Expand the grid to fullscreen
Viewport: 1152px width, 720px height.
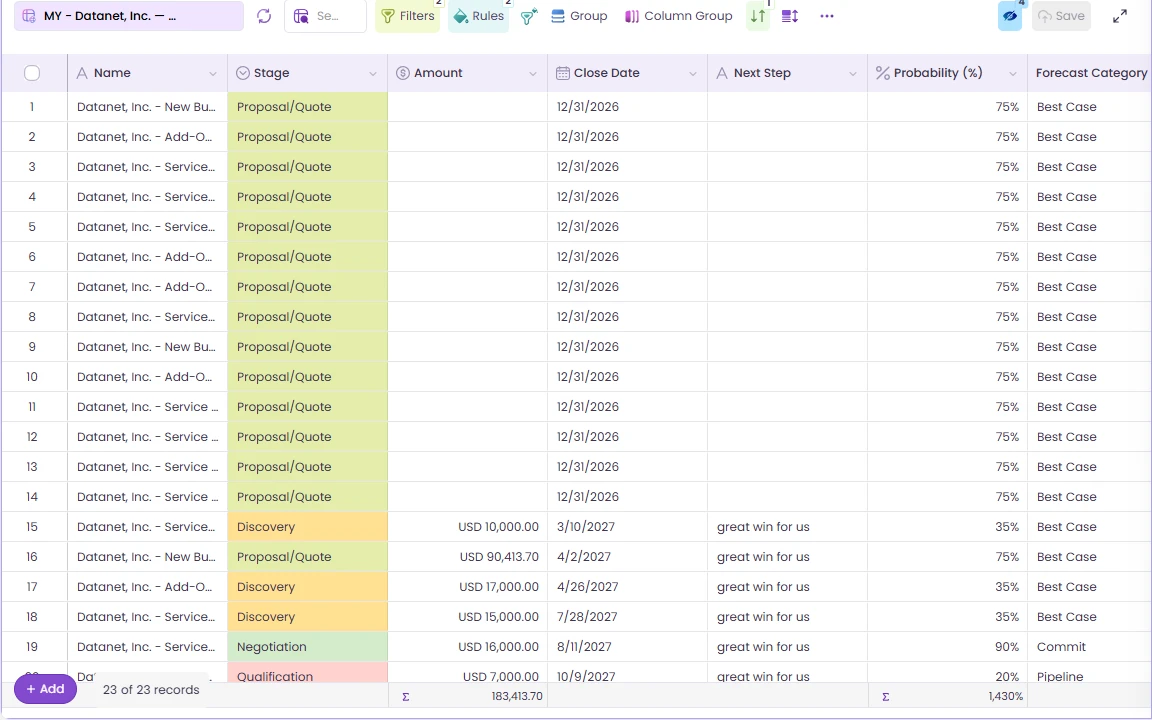(1120, 16)
